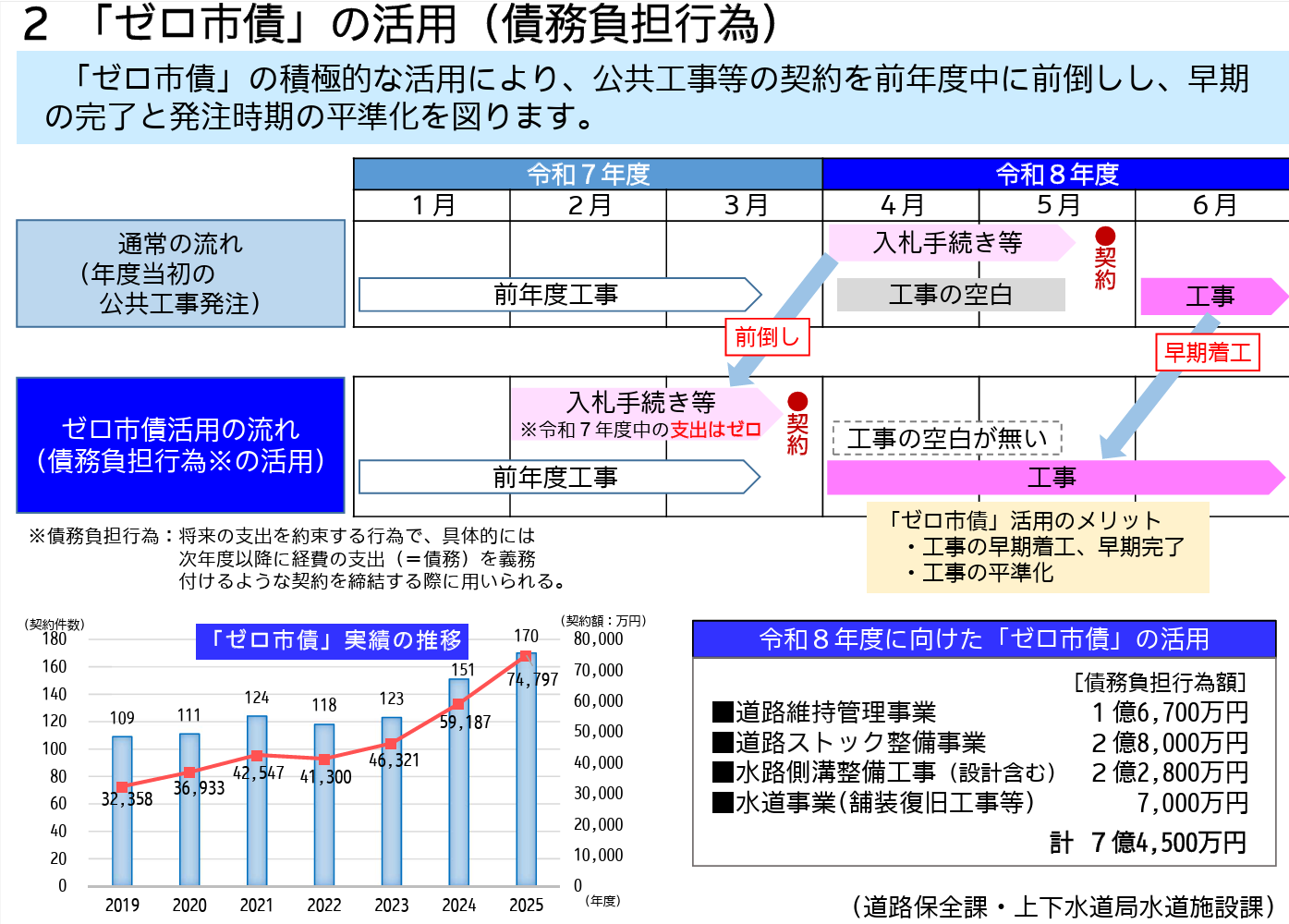Viewport: 1289px width, 924px height.
Task: Open the 令和8年度に向けた「ゼロ市債」の活用 header
Action: click(x=984, y=638)
